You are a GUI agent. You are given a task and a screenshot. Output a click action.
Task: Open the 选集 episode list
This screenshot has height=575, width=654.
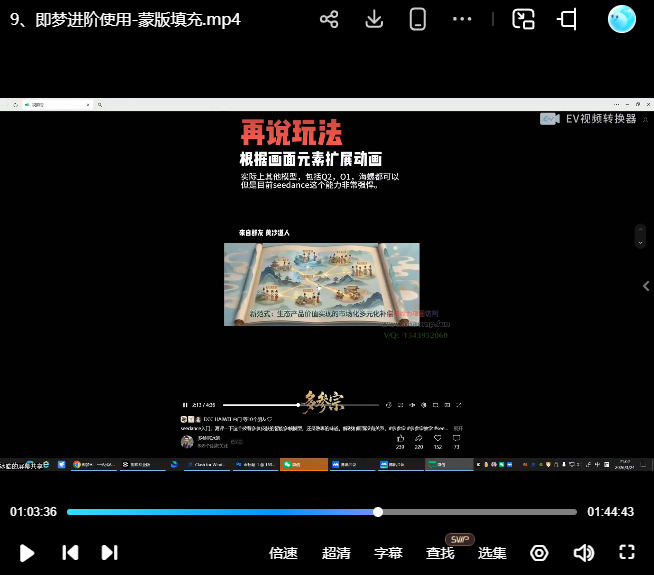(x=492, y=553)
